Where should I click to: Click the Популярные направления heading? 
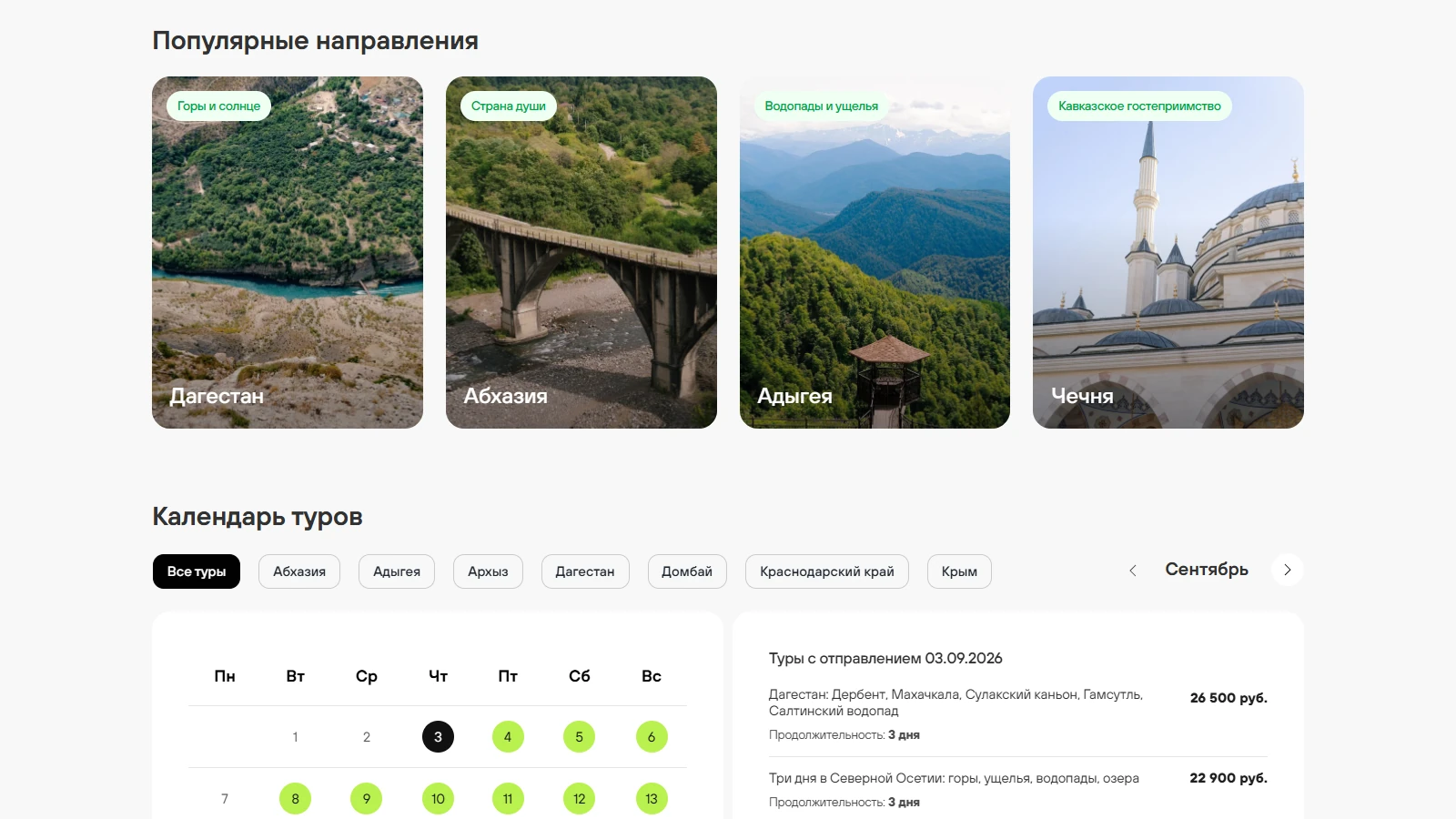pos(315,41)
